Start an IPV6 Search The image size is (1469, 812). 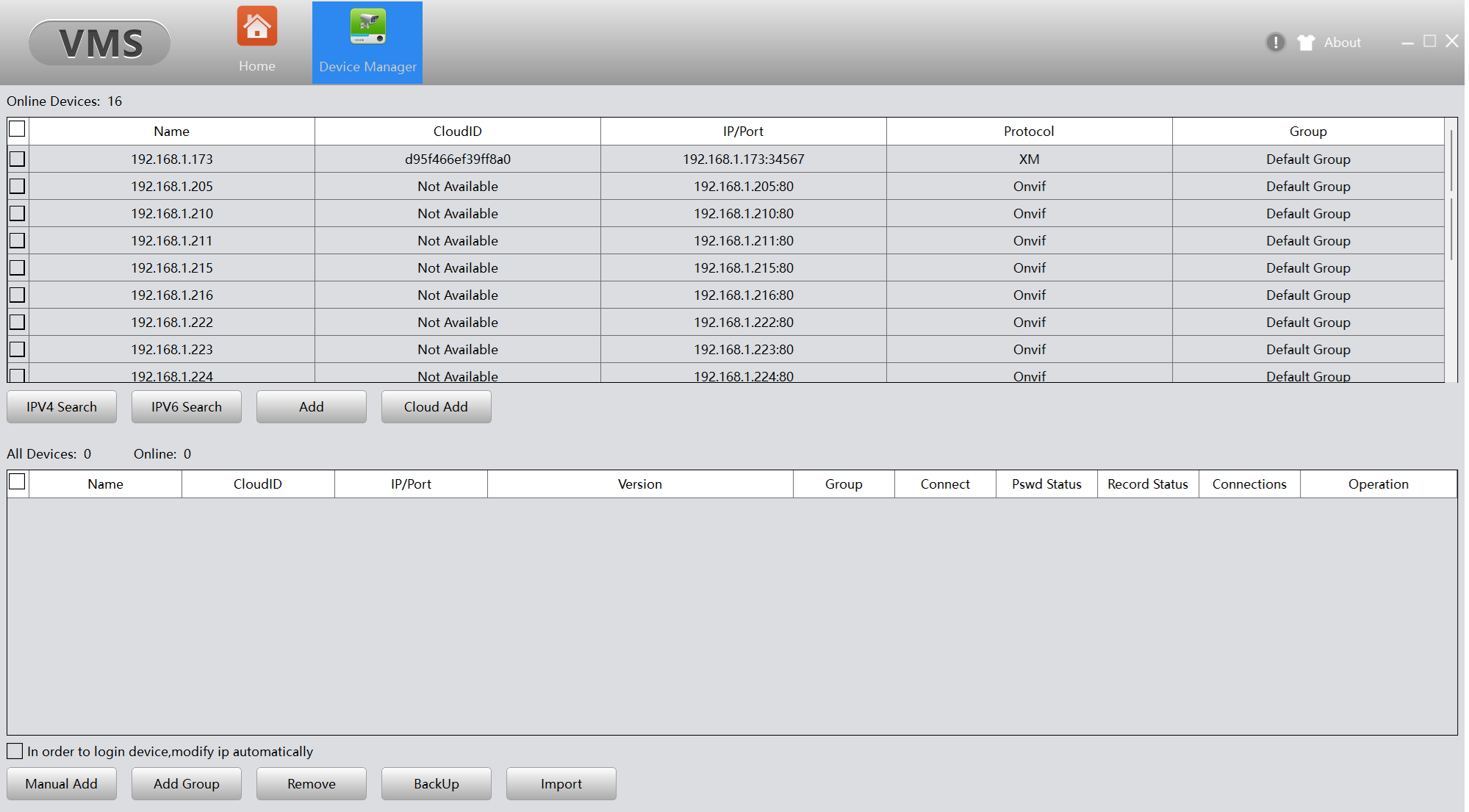pyautogui.click(x=187, y=406)
